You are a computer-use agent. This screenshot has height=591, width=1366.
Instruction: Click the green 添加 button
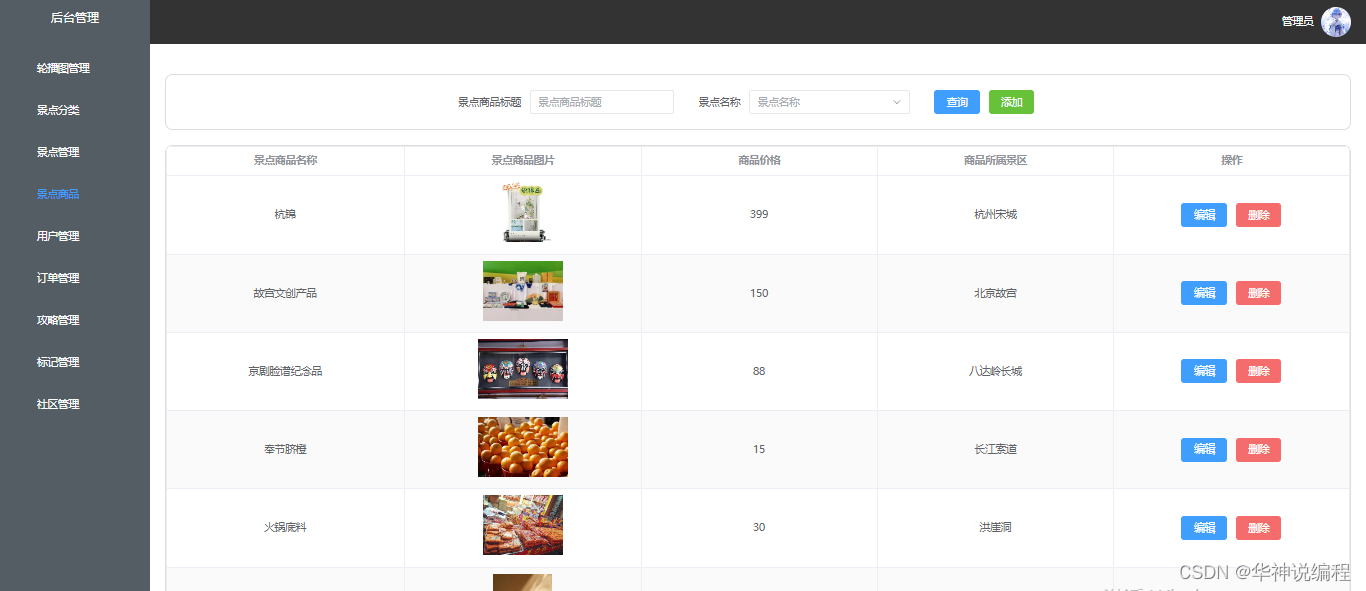coord(1011,102)
